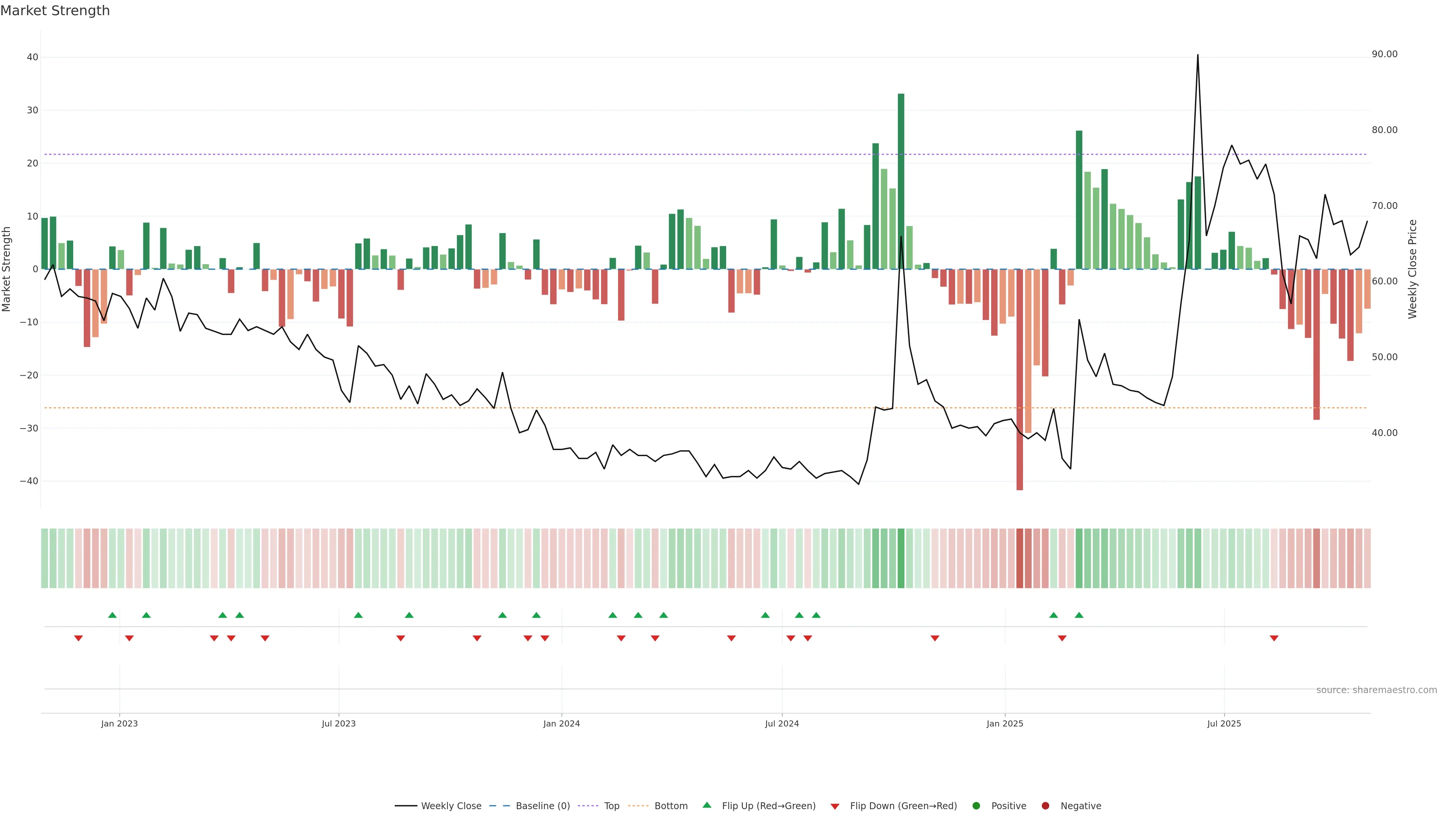The width and height of the screenshot is (1456, 819).
Task: Click the first red flip-down triangle marker
Action: (x=78, y=638)
